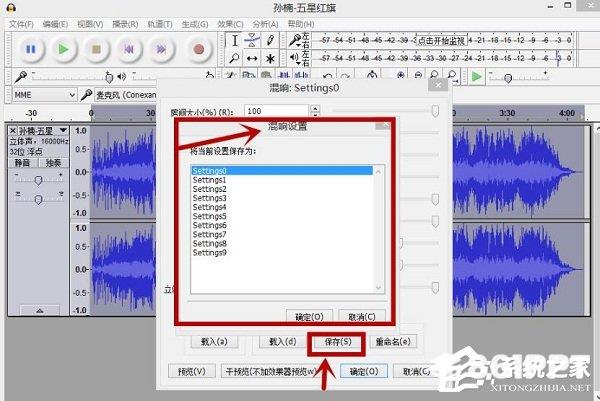
Task: Open the 播录(R) menu
Action: click(x=125, y=24)
